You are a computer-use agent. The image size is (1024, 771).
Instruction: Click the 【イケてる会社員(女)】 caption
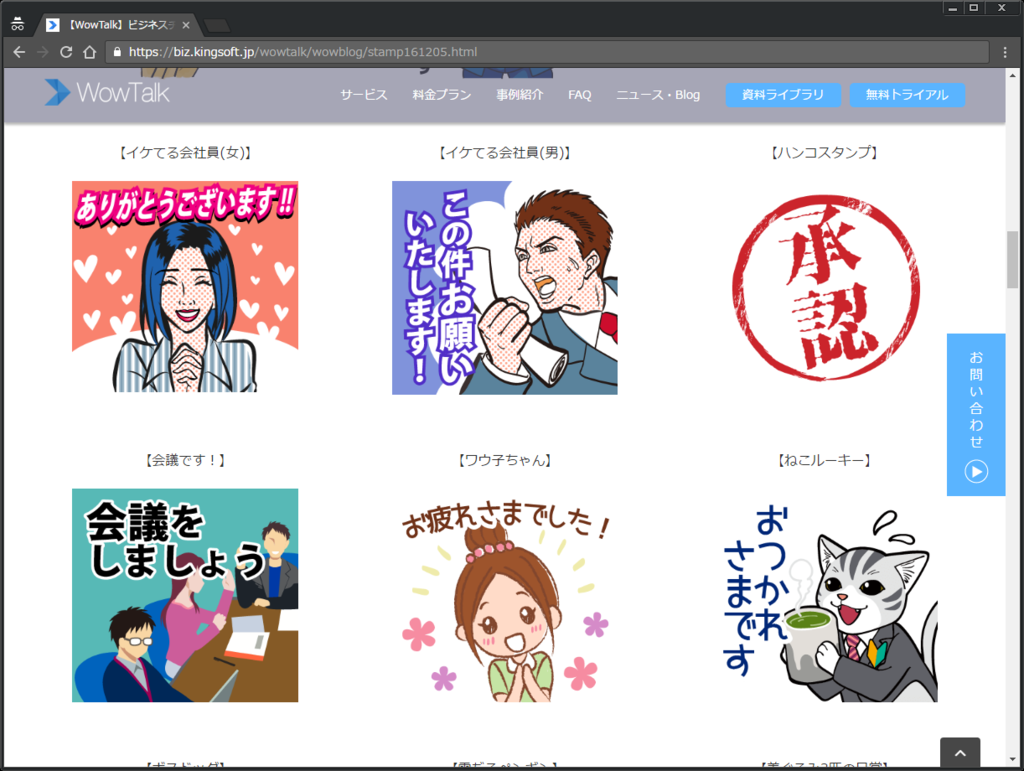[x=185, y=153]
